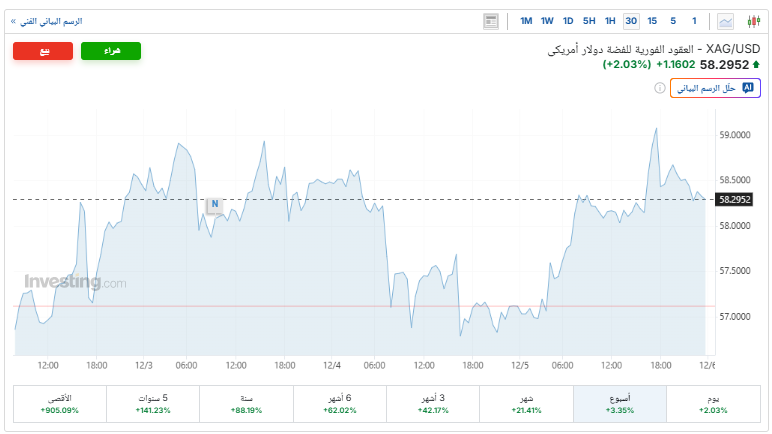This screenshot has width=772, height=434.
Task: Select the 5 years performance tab
Action: [153, 404]
